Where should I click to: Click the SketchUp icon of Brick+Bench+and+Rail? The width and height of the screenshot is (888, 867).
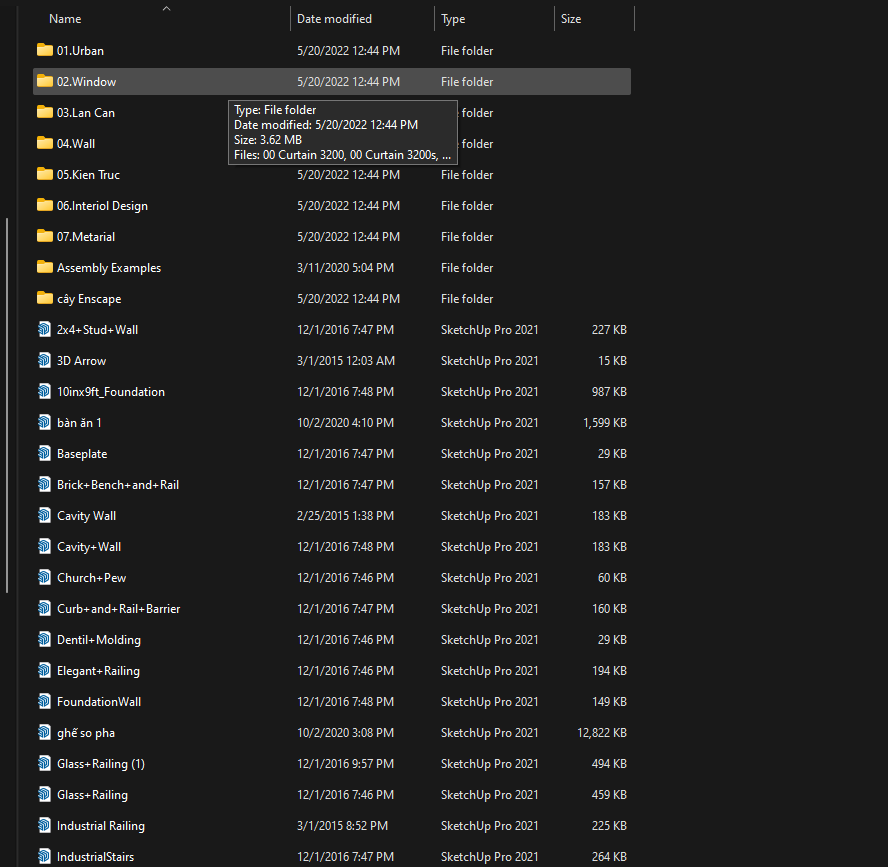point(44,484)
